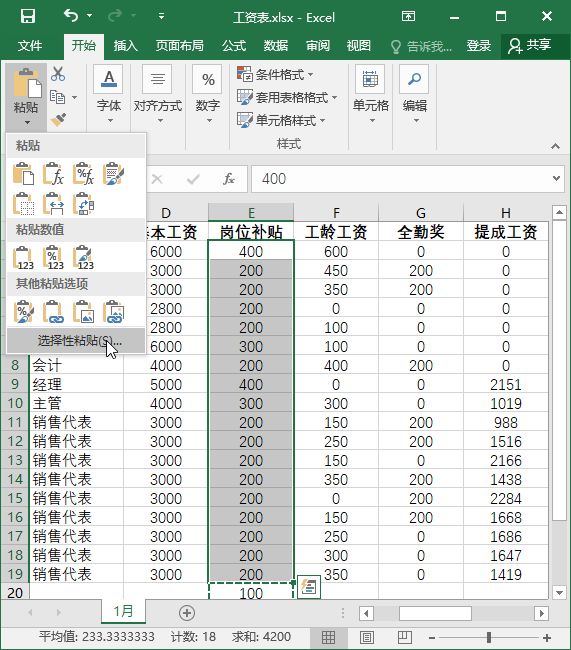The width and height of the screenshot is (571, 650).
Task: Switch to the 页面布局 tab
Action: point(180,45)
